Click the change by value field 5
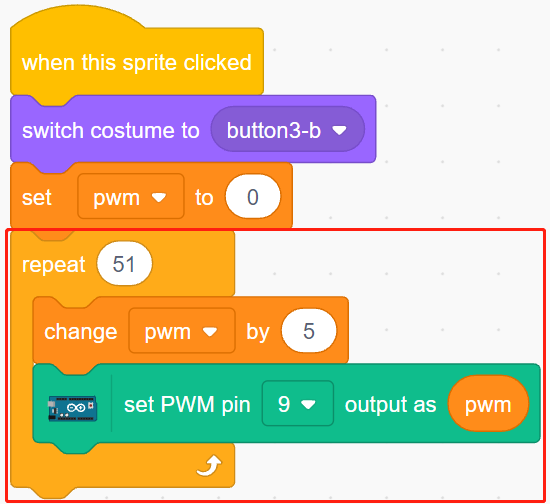This screenshot has height=504, width=550. click(309, 330)
